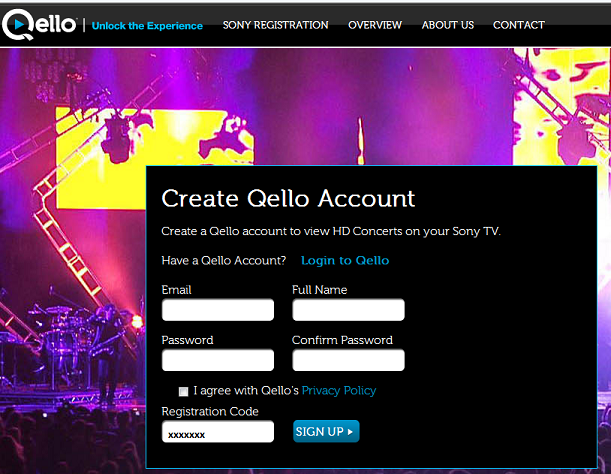This screenshot has height=474, width=611.
Task: Tick the Privacy Policy agreement checkbox
Action: [x=183, y=391]
